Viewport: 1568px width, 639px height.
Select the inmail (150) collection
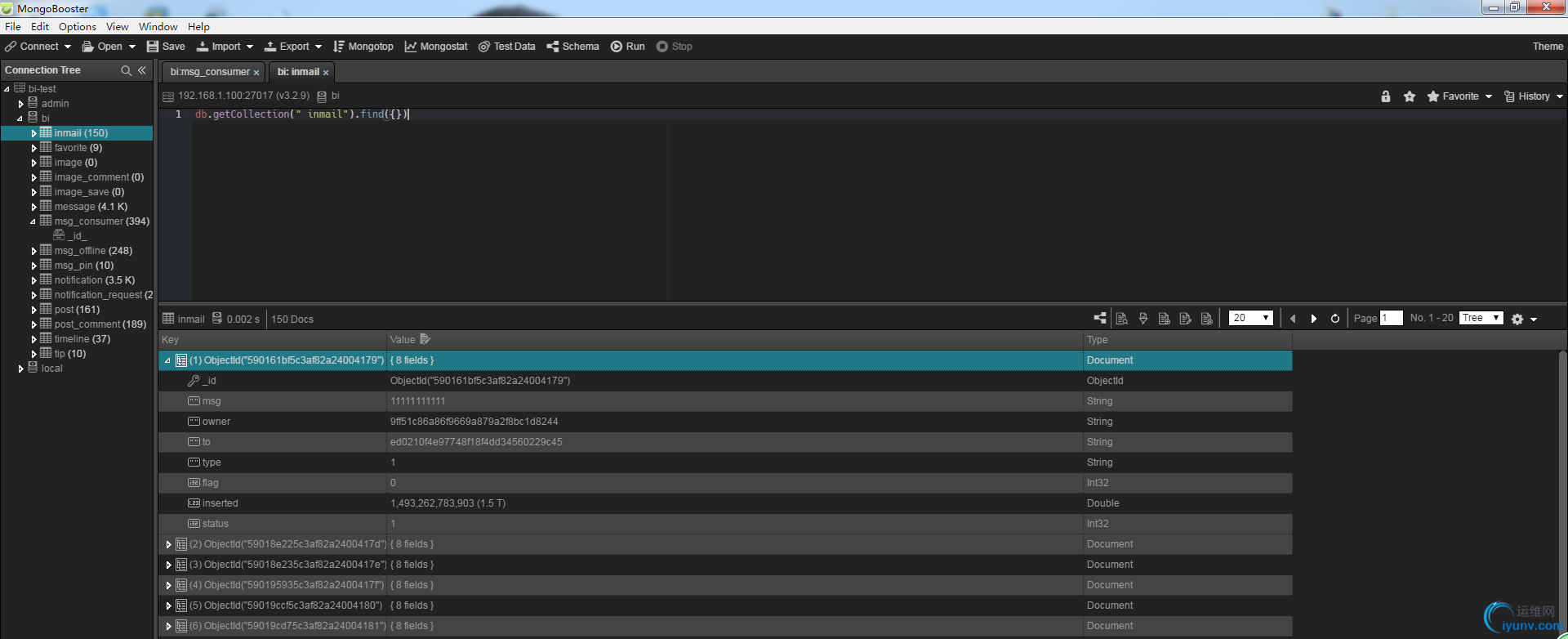point(77,133)
